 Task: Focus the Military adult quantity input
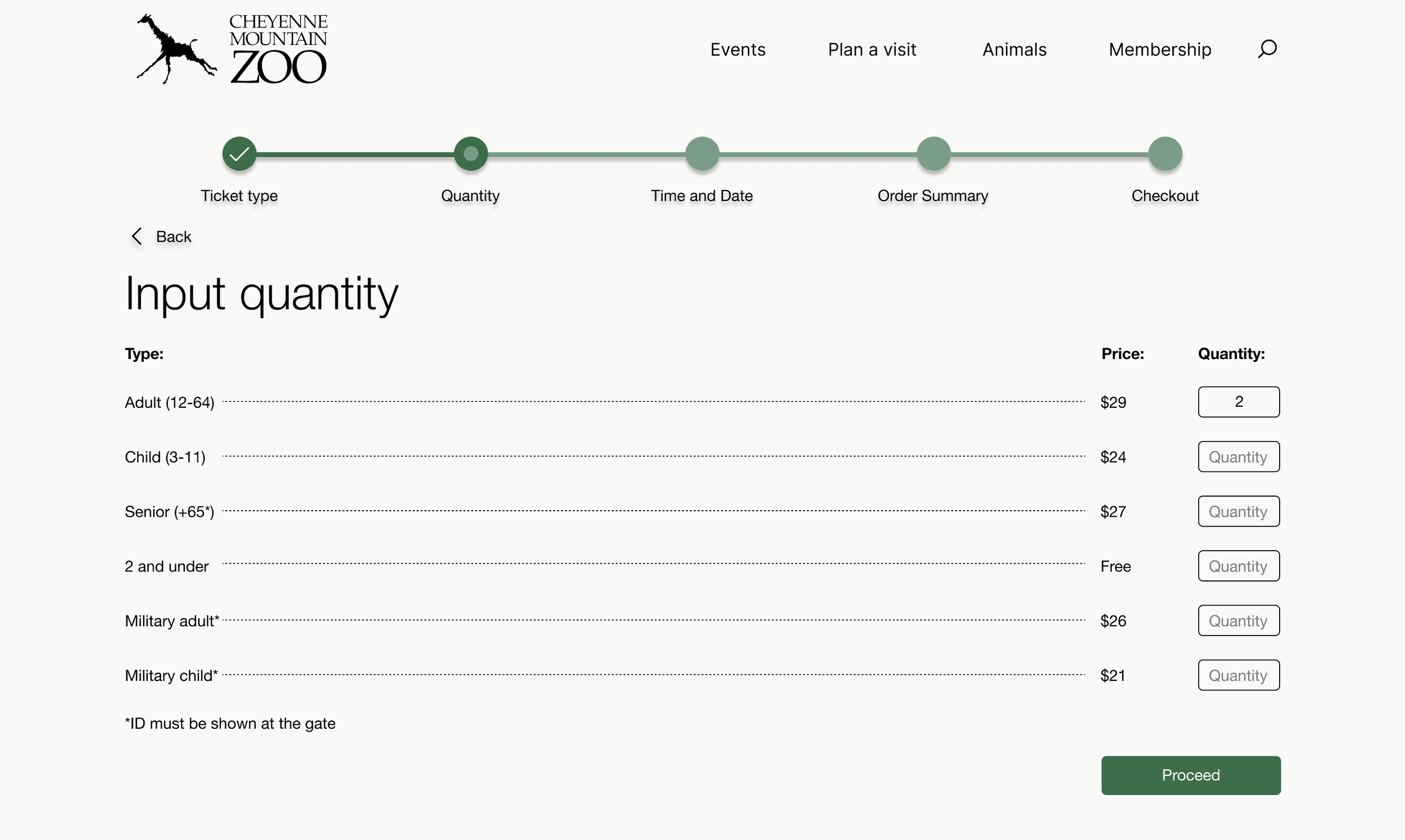click(x=1239, y=620)
